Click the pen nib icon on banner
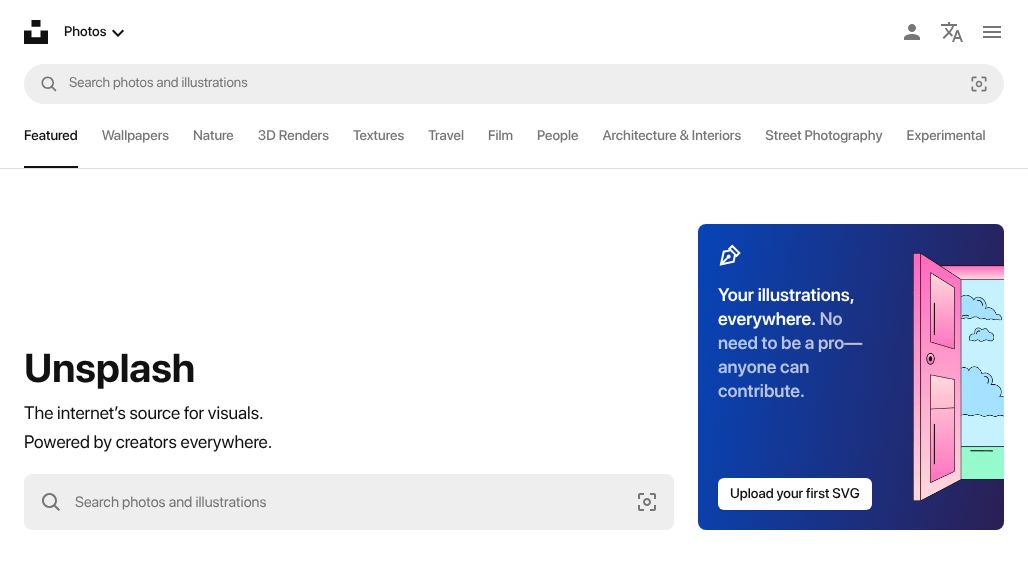Viewport: 1028px width, 578px height. [x=729, y=256]
